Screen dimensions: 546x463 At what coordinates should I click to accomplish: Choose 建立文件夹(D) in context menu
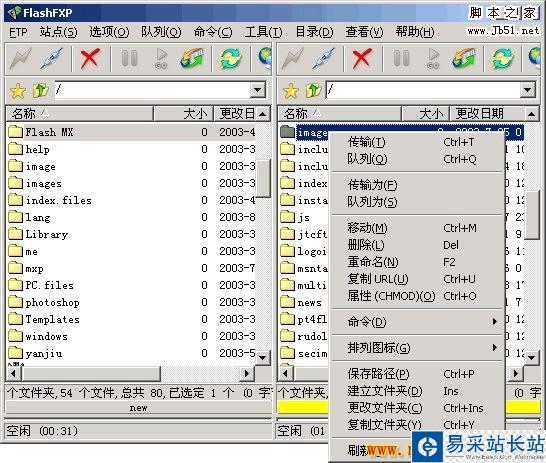pos(416,391)
